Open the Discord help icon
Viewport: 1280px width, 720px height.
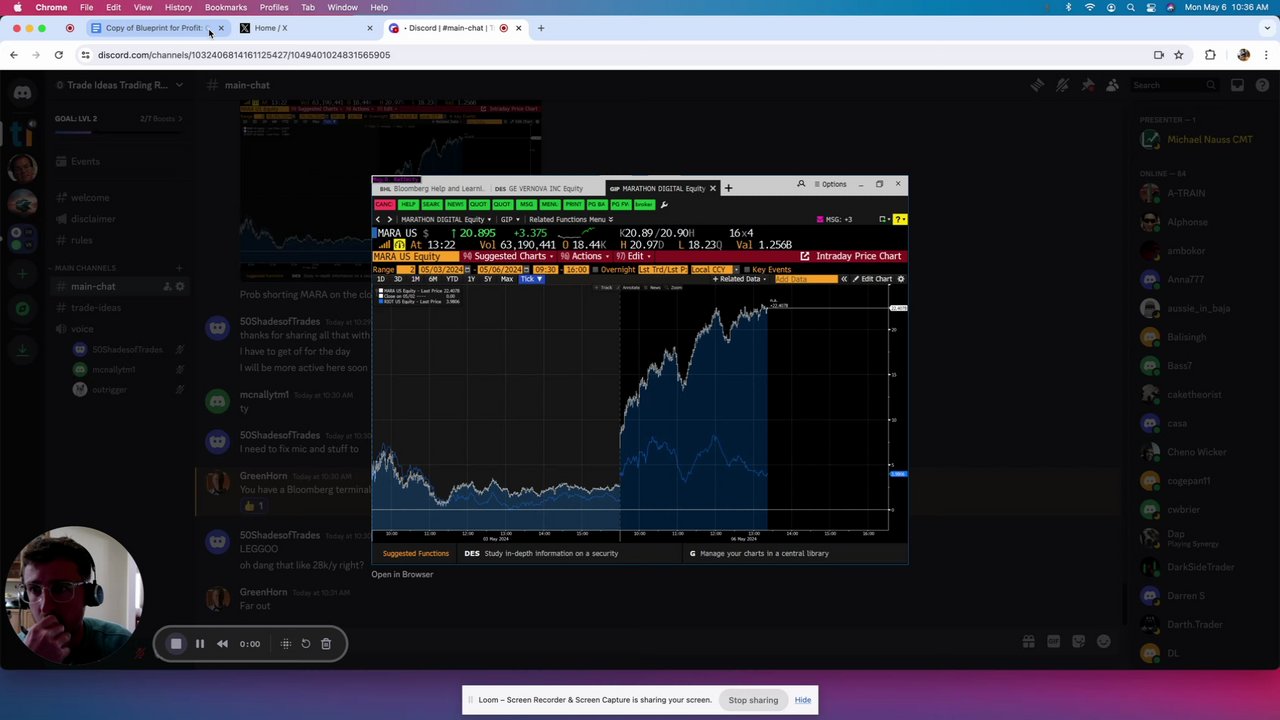(x=1261, y=85)
